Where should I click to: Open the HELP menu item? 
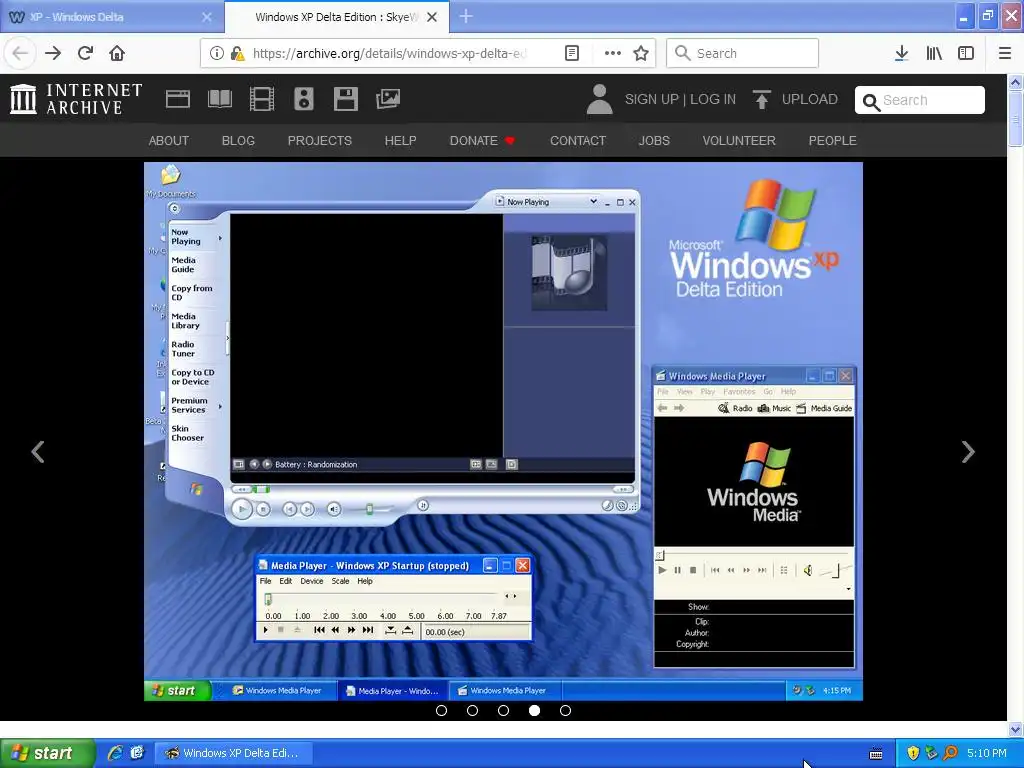(400, 140)
